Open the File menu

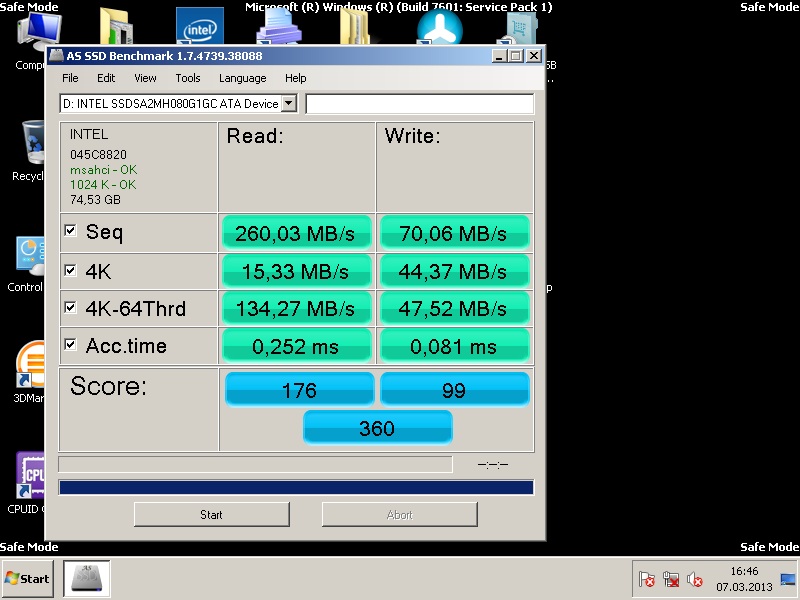coord(70,78)
